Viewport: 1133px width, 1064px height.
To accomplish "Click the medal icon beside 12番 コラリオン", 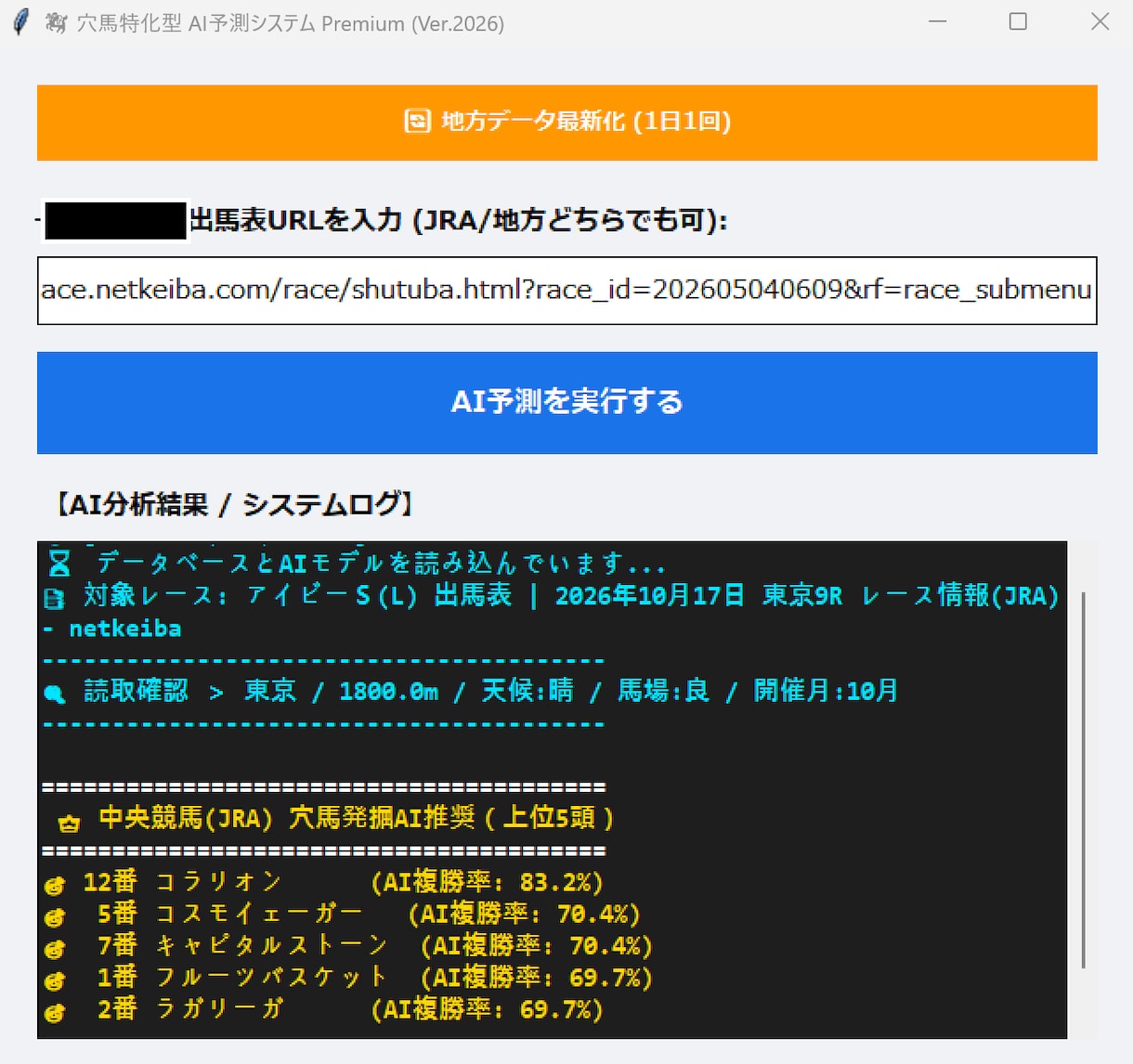I will point(55,885).
